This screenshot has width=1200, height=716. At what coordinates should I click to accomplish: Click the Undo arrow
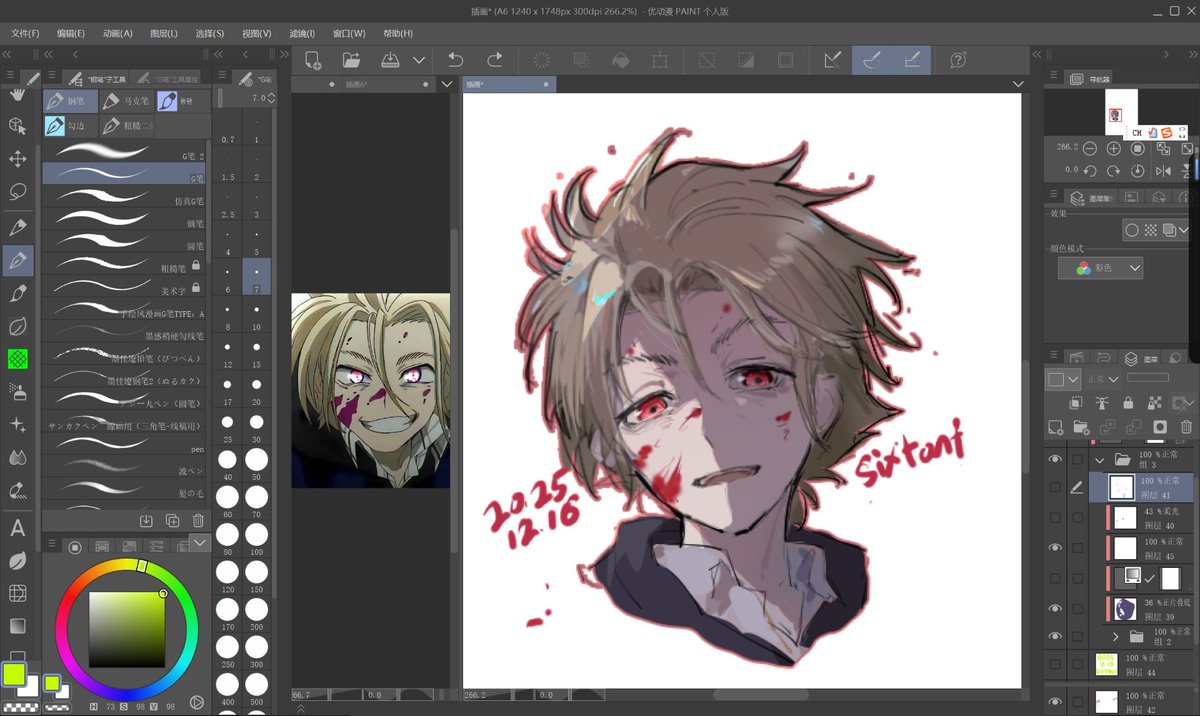tap(456, 60)
